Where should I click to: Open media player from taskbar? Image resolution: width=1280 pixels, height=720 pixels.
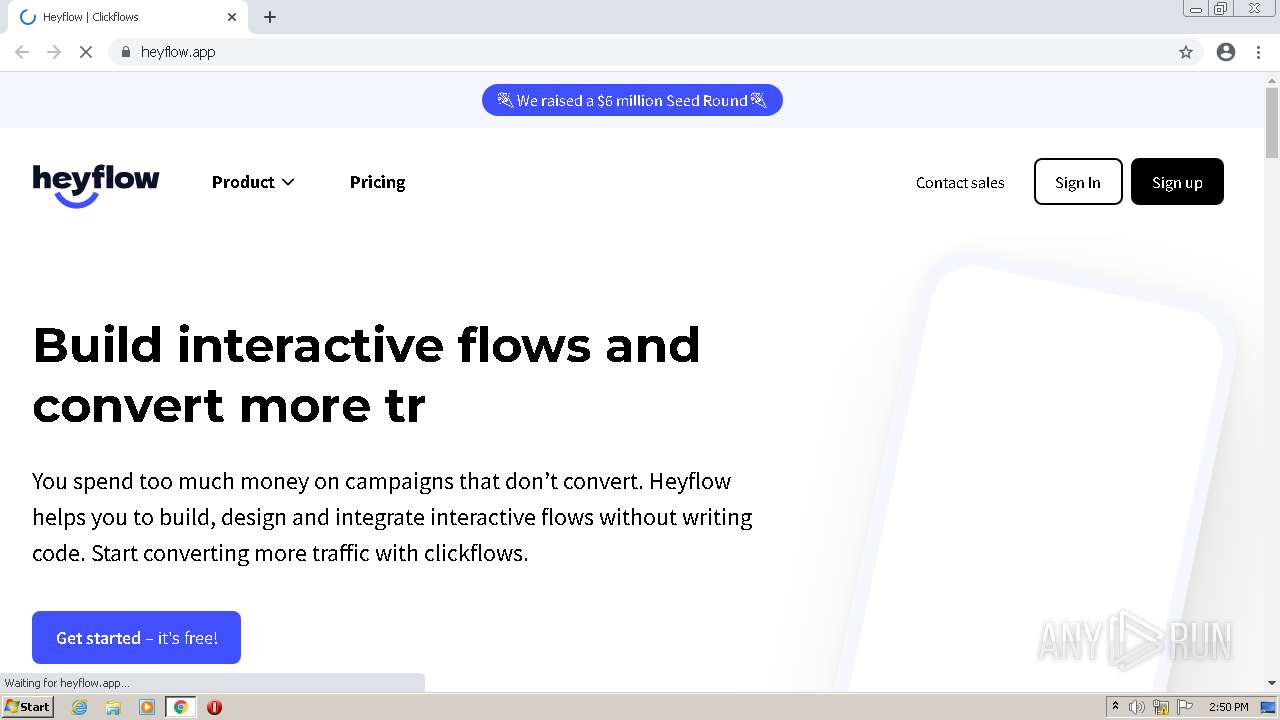tap(147, 707)
